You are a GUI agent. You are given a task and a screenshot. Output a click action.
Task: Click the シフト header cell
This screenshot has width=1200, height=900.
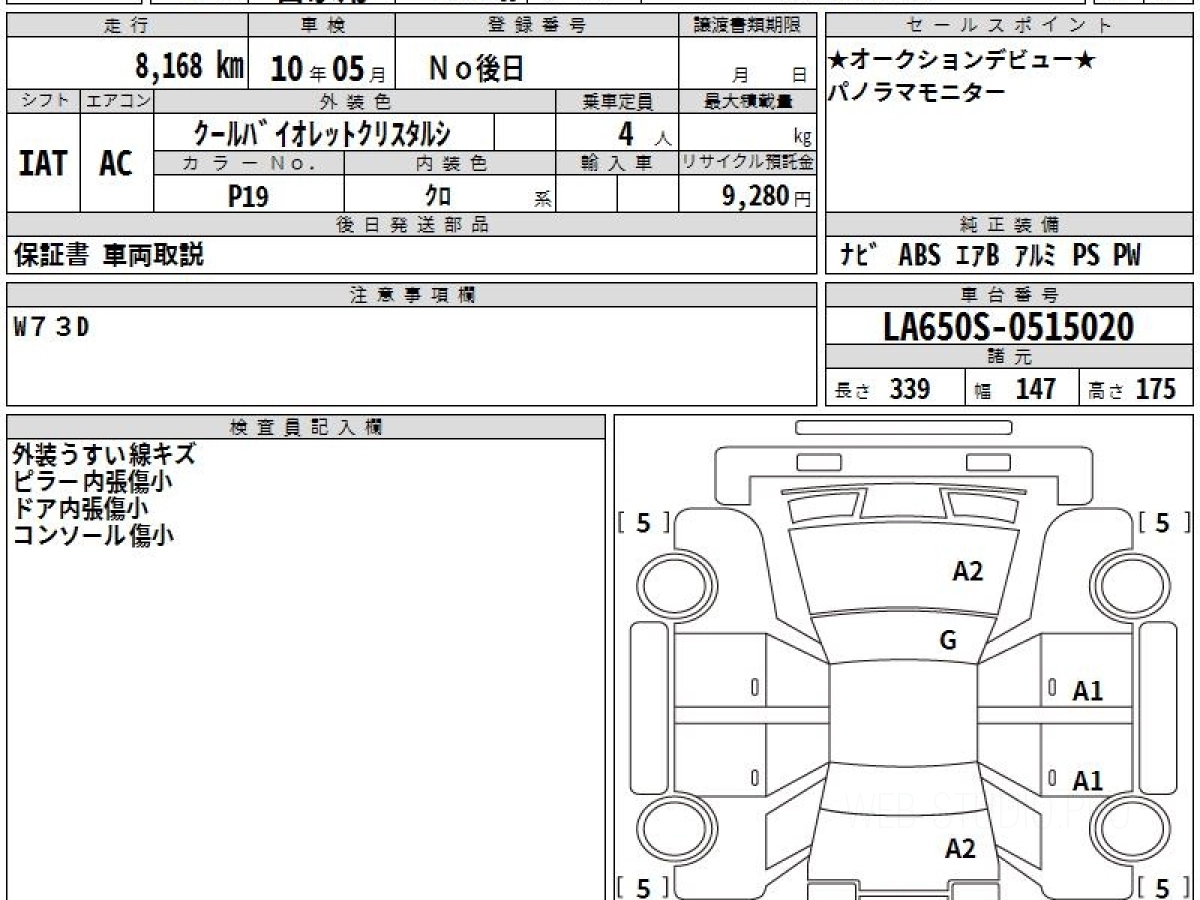click(x=44, y=101)
